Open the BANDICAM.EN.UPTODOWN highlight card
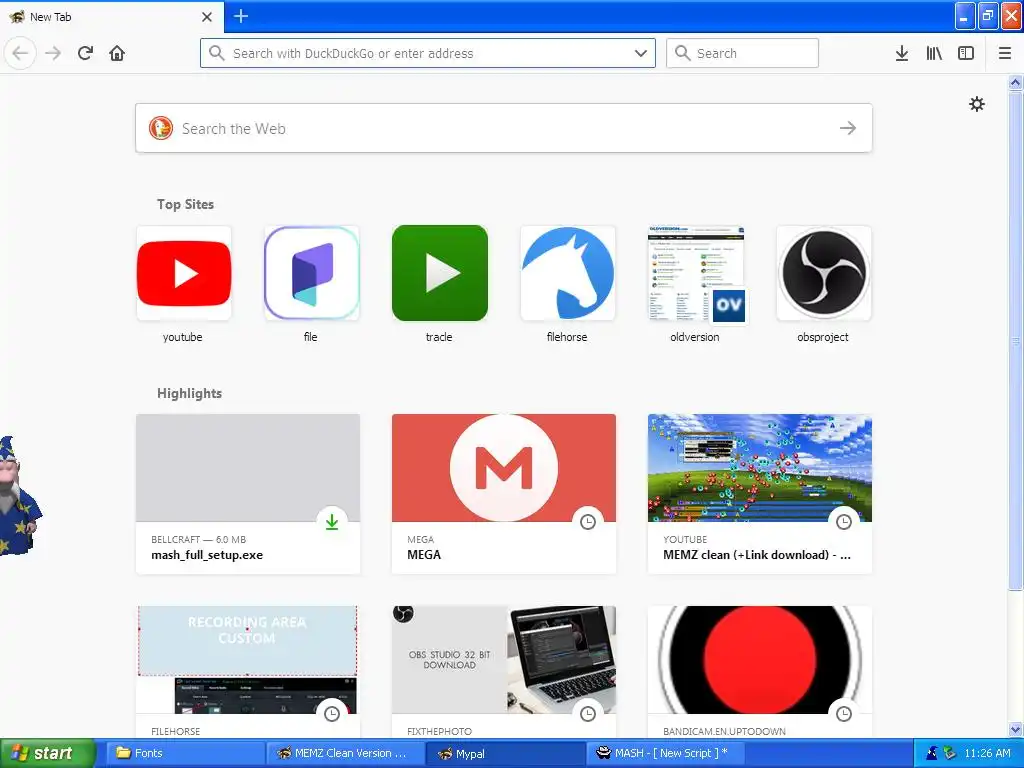Image resolution: width=1024 pixels, height=768 pixels. pos(760,673)
